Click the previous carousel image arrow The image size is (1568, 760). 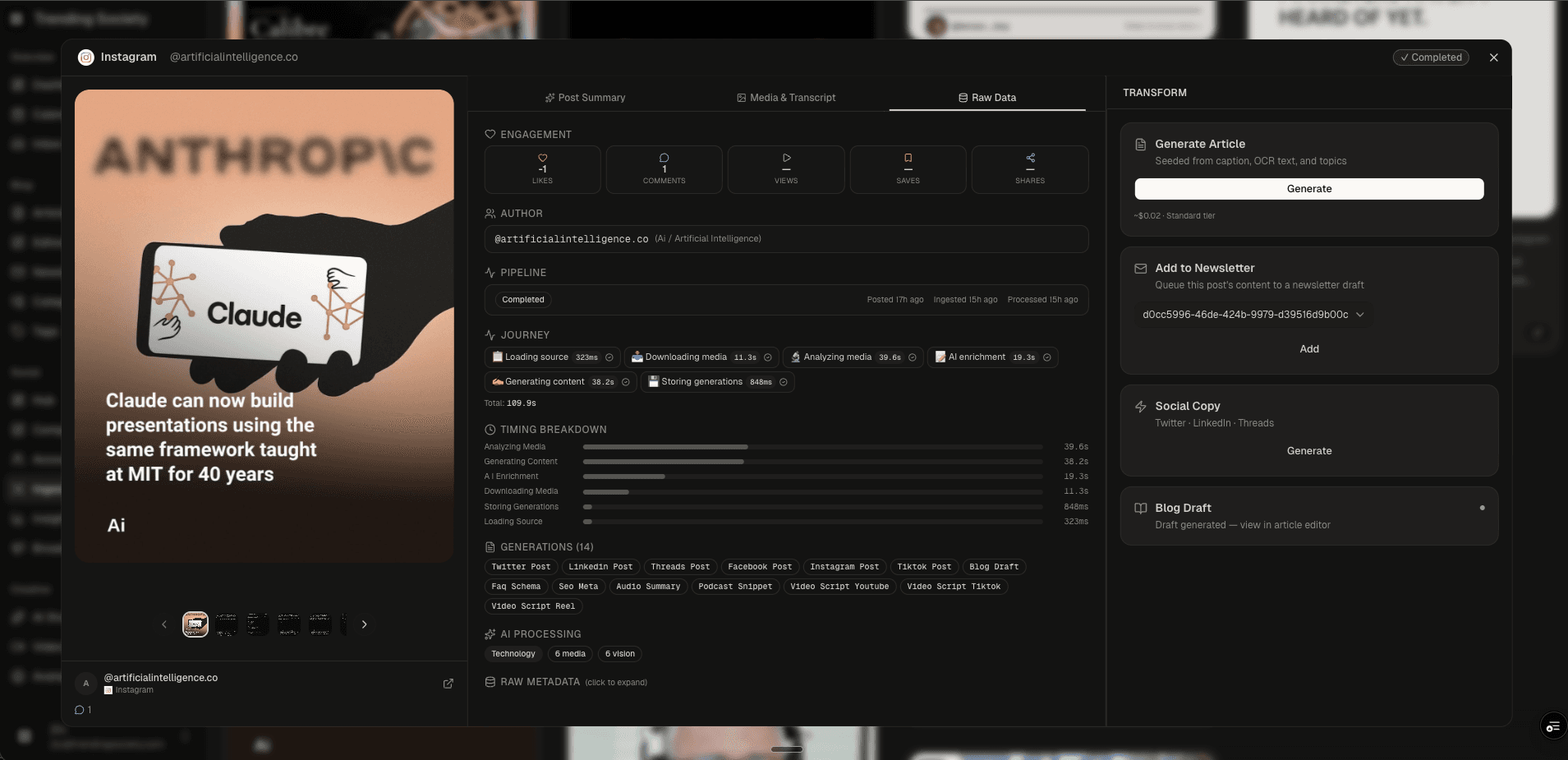(164, 624)
